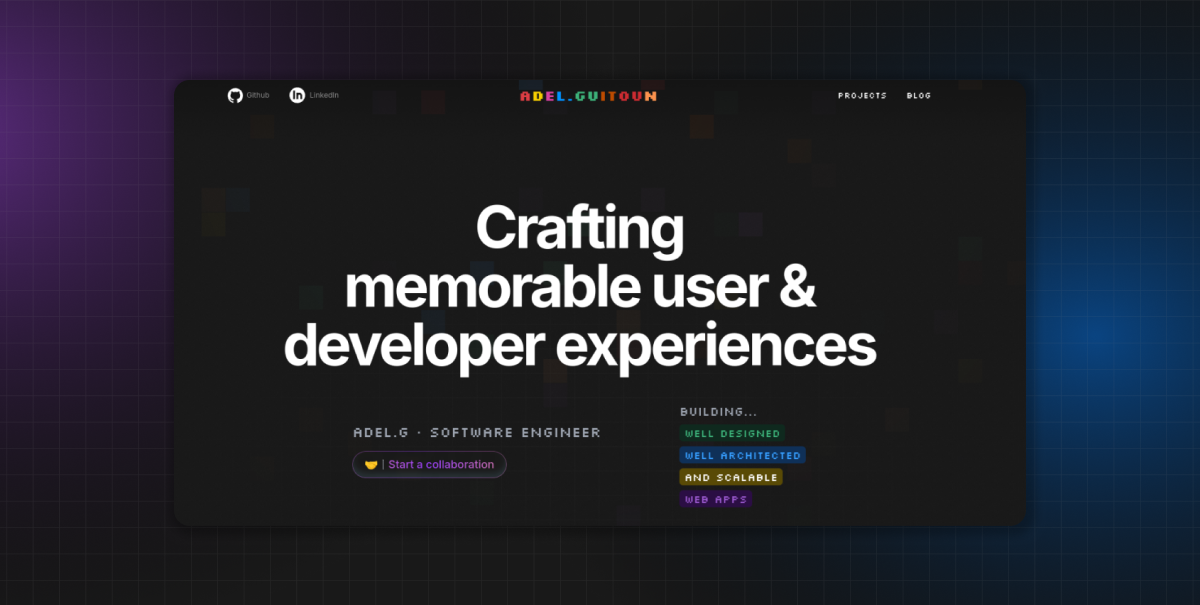The image size is (1200, 605).
Task: Click the 'memorable user &' headline line
Action: click(x=580, y=287)
